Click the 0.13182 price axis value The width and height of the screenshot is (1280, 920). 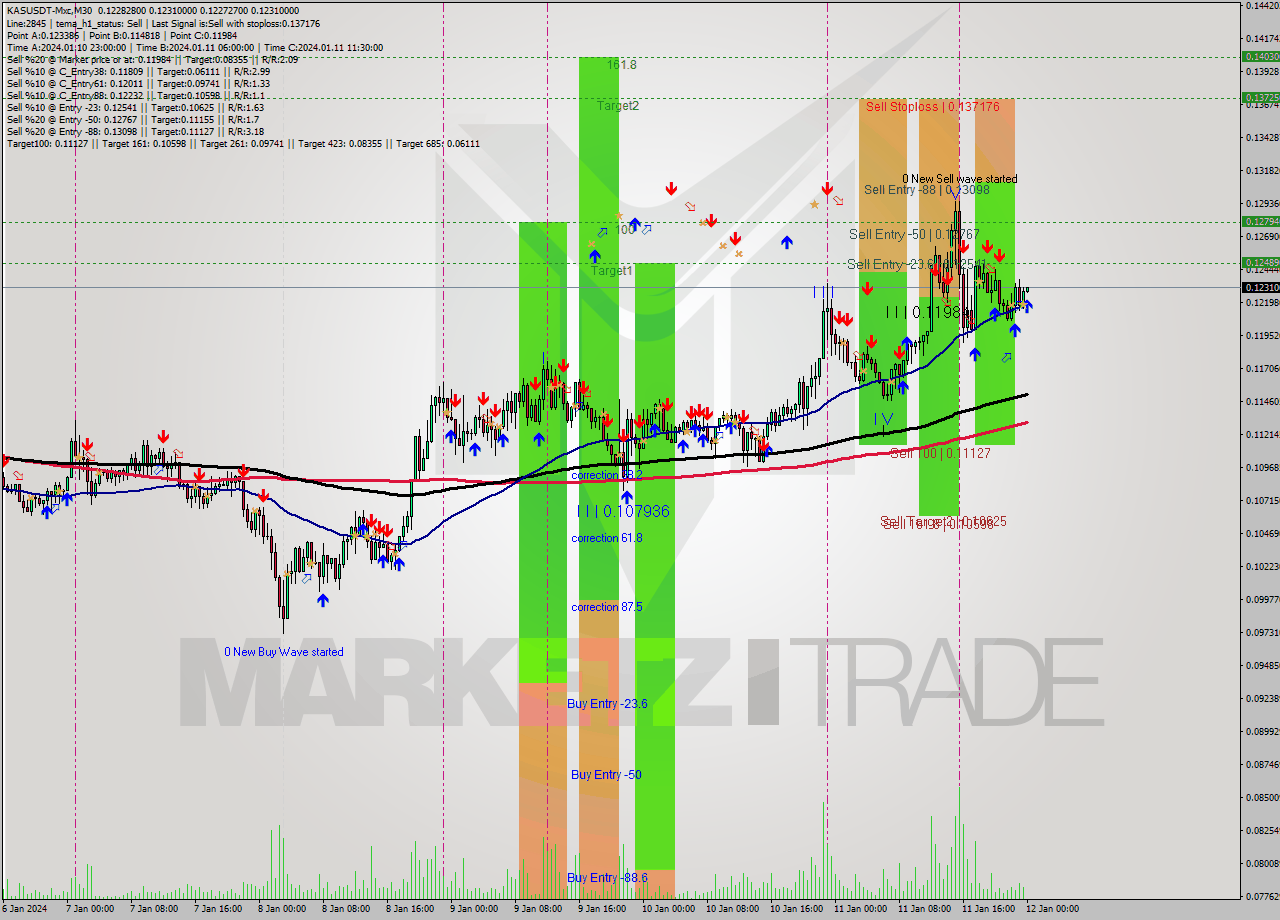point(1261,171)
